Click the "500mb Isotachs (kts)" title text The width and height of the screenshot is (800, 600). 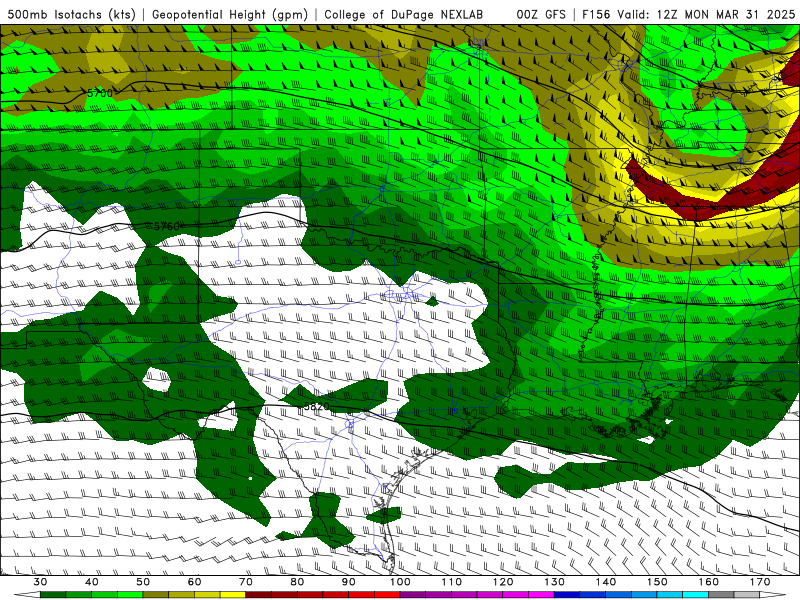coord(72,14)
